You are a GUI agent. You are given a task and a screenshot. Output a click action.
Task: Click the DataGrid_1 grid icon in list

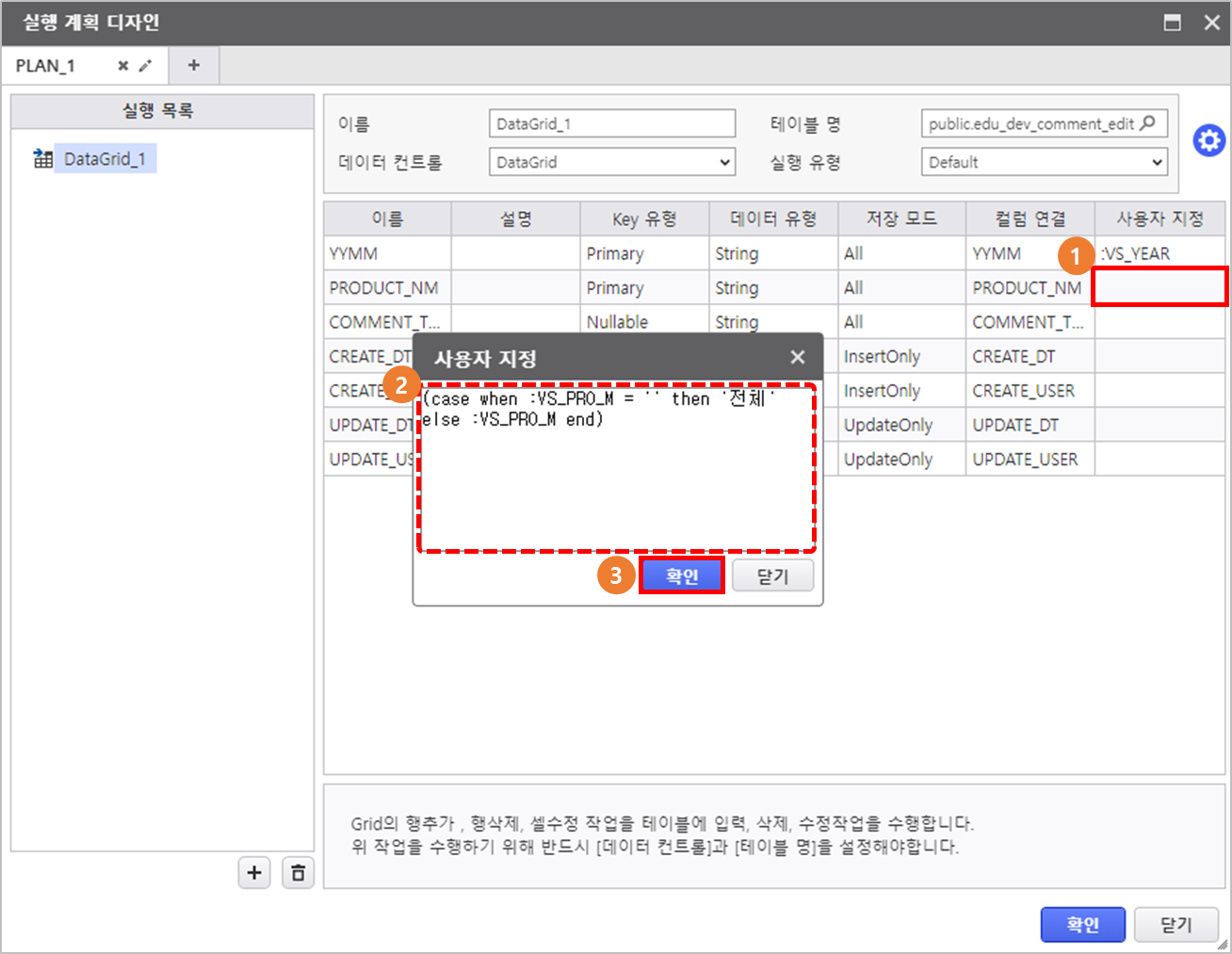click(42, 158)
